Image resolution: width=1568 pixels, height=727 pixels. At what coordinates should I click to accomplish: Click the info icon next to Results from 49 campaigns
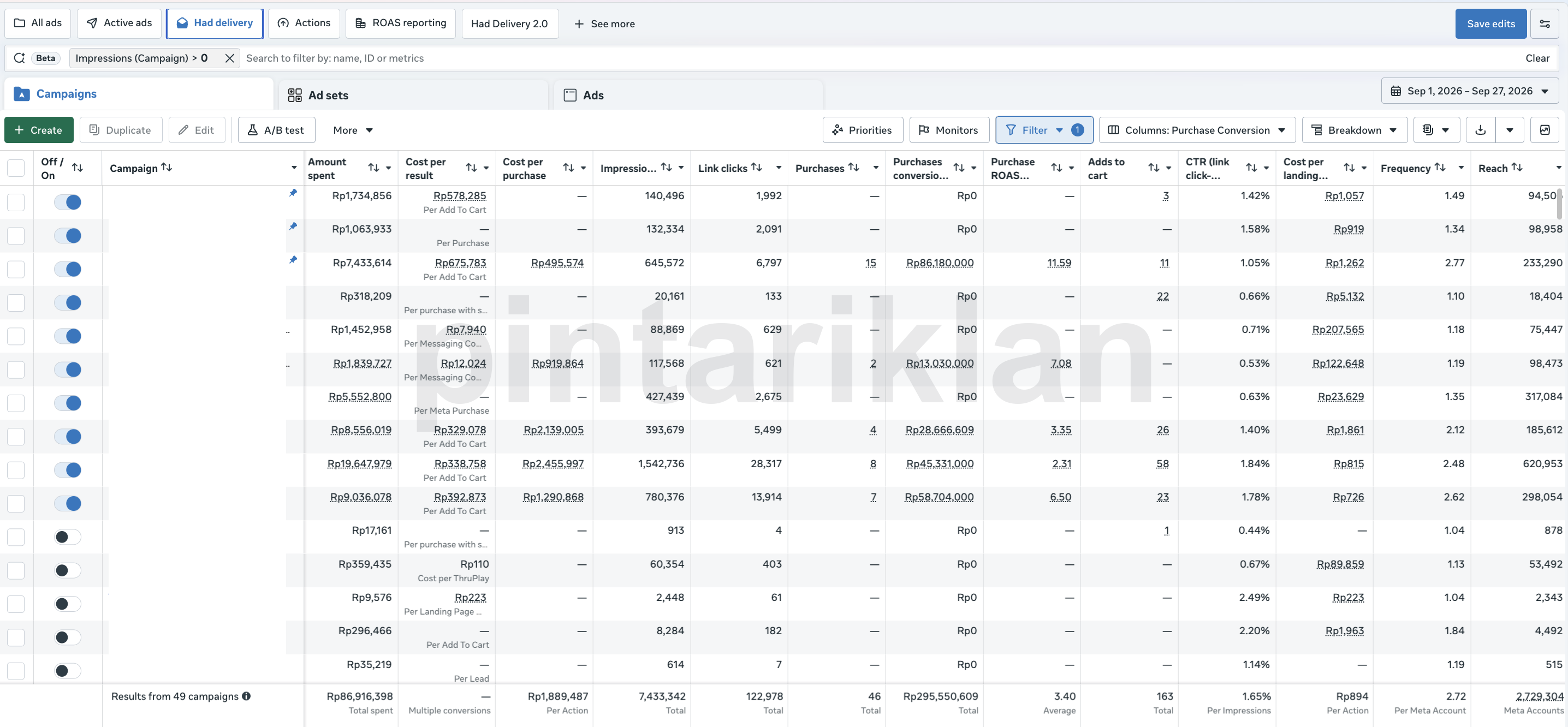(x=246, y=696)
